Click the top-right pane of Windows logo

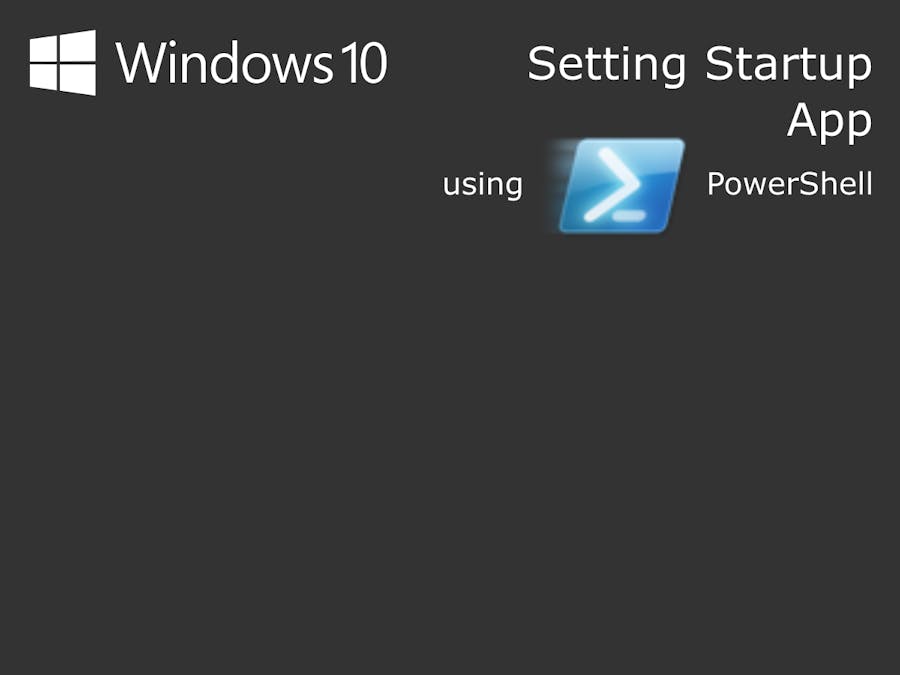click(78, 45)
